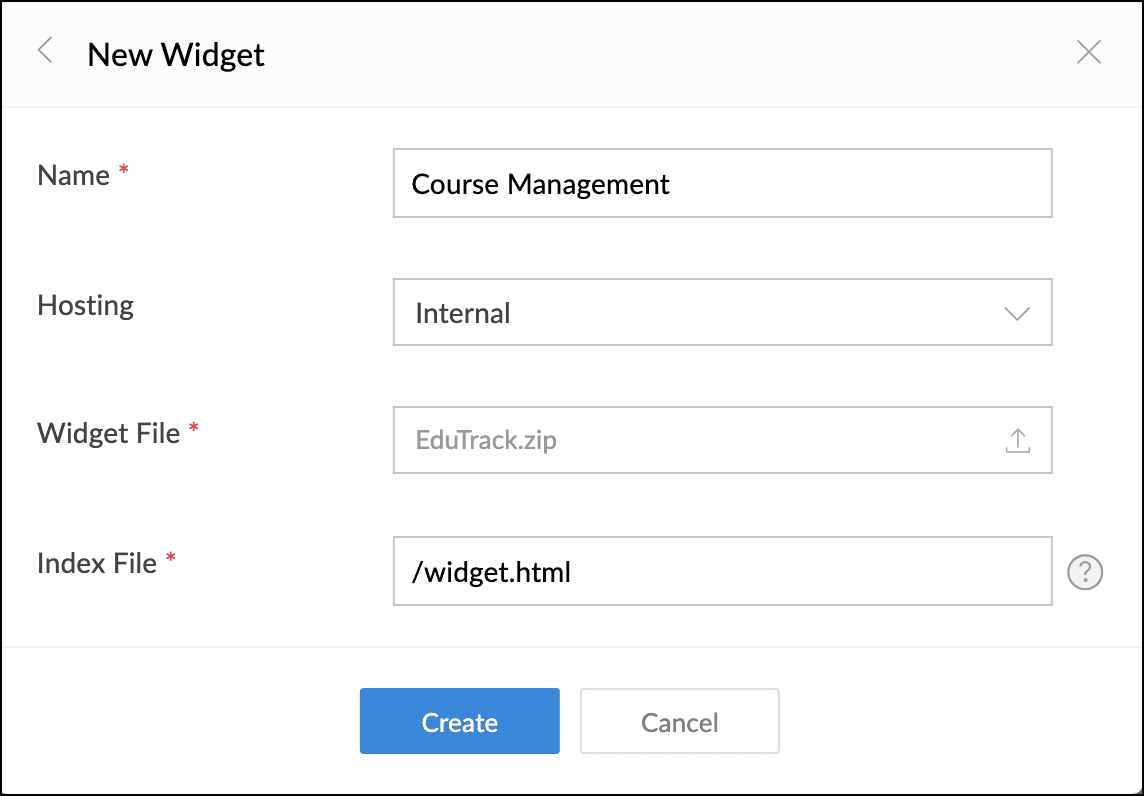Focus the Index File input with /widget.html

tap(721, 572)
